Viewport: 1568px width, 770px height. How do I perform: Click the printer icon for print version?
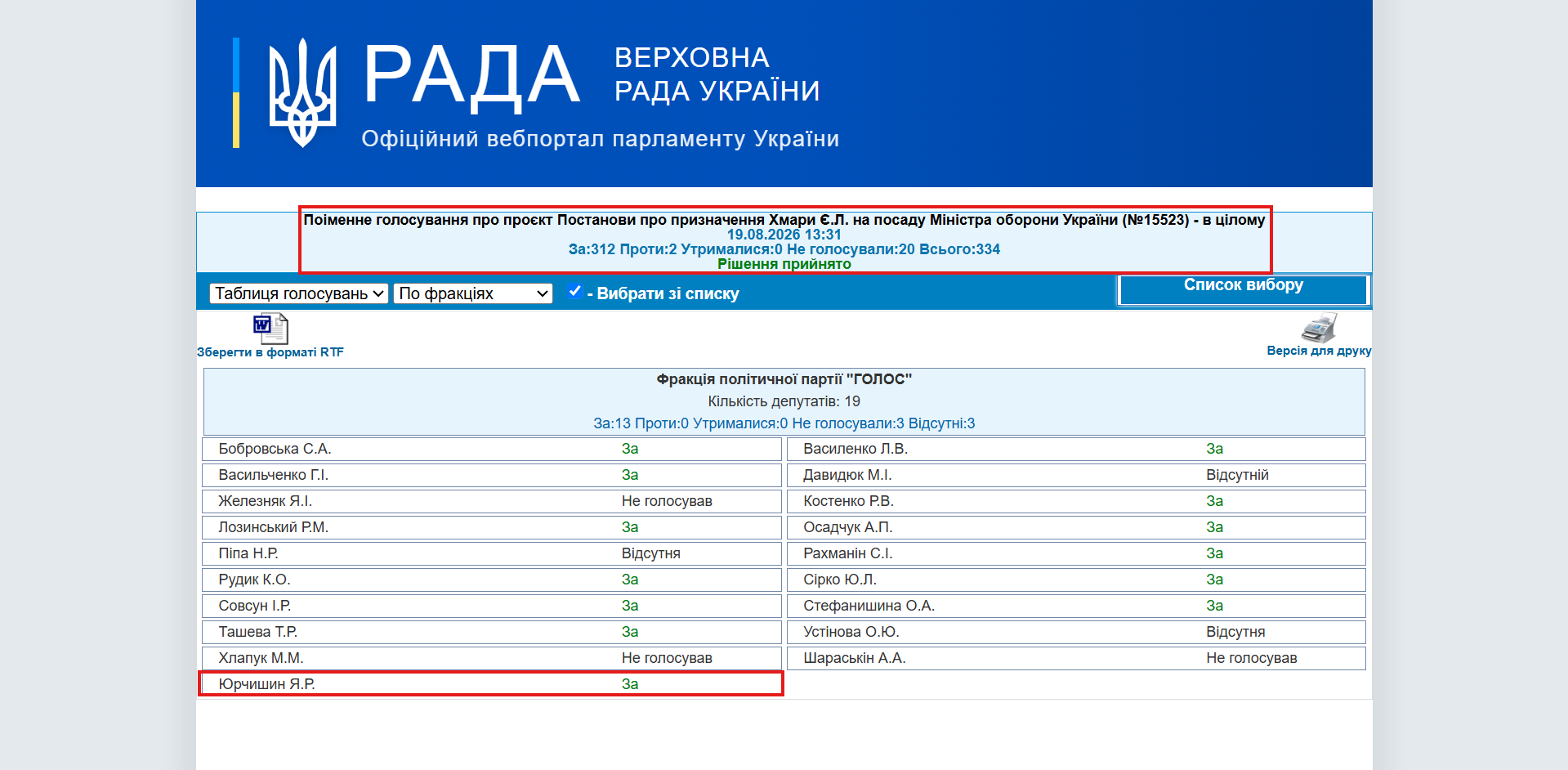coord(1319,328)
